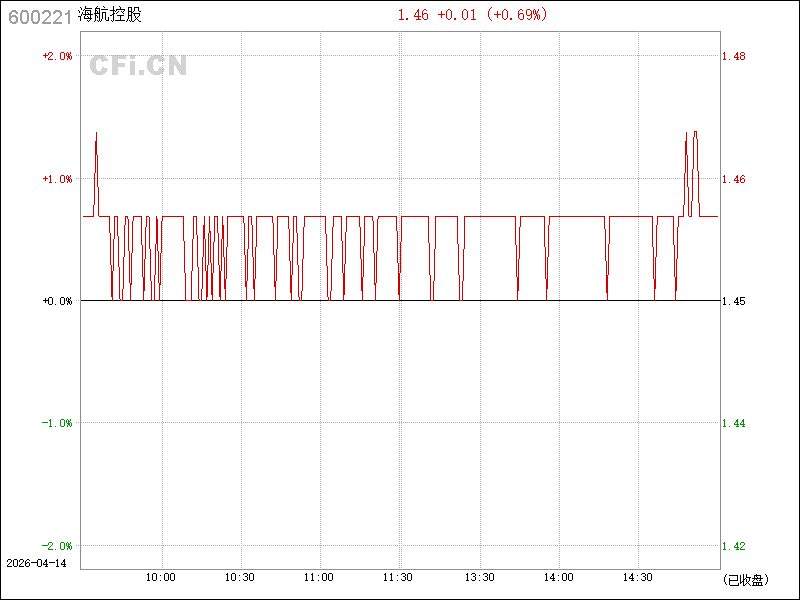The width and height of the screenshot is (800, 600).
Task: Click the CFi.CN watermark logo
Action: [138, 66]
